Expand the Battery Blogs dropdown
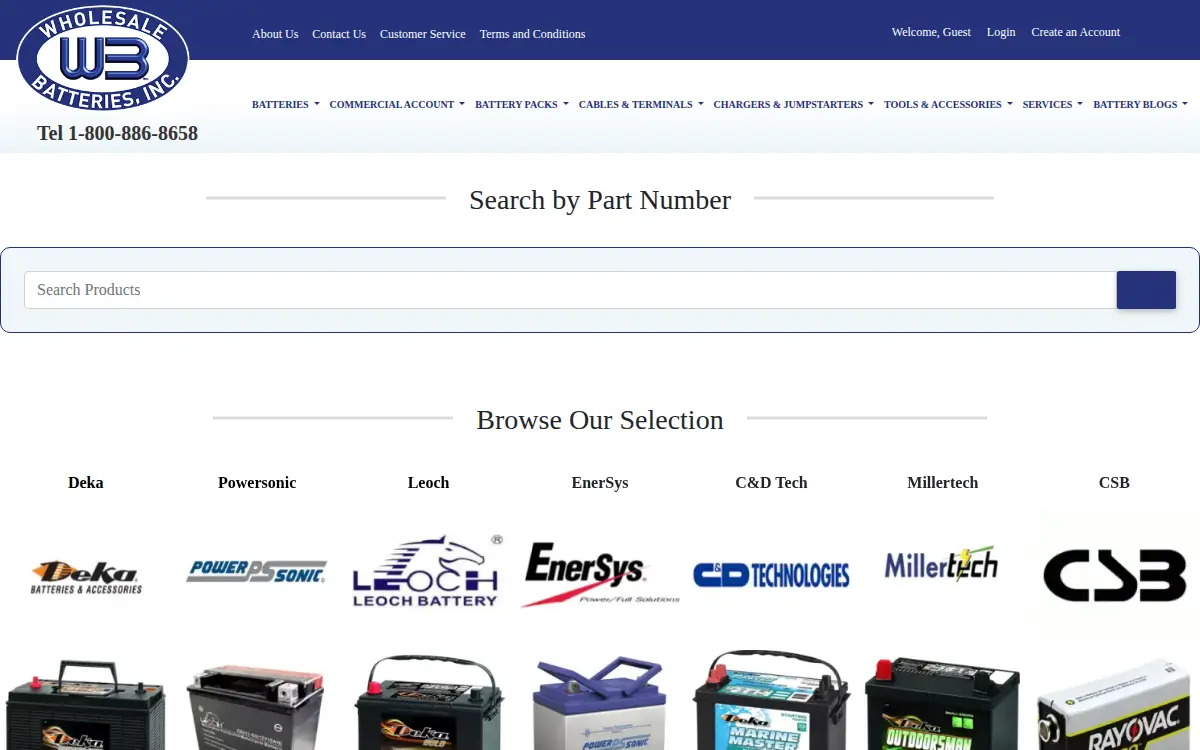 tap(1141, 104)
